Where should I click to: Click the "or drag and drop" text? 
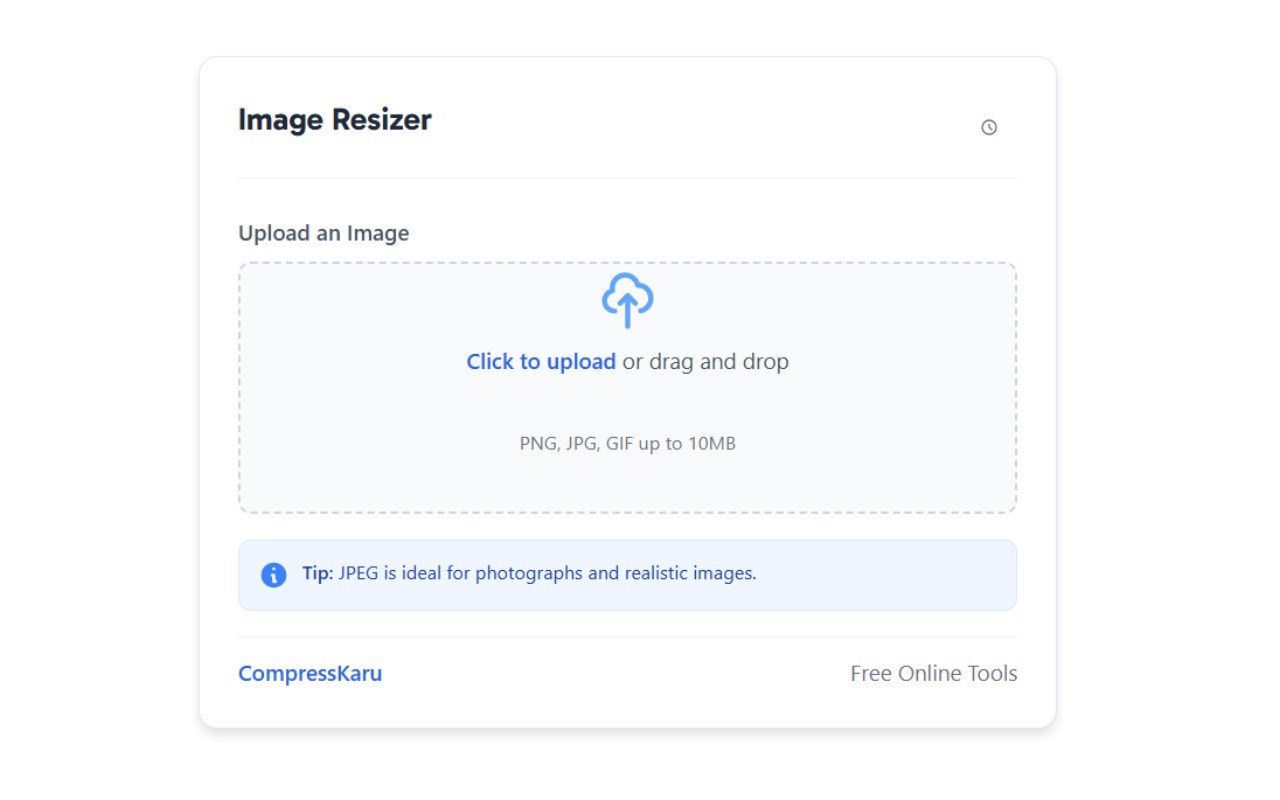tap(706, 362)
